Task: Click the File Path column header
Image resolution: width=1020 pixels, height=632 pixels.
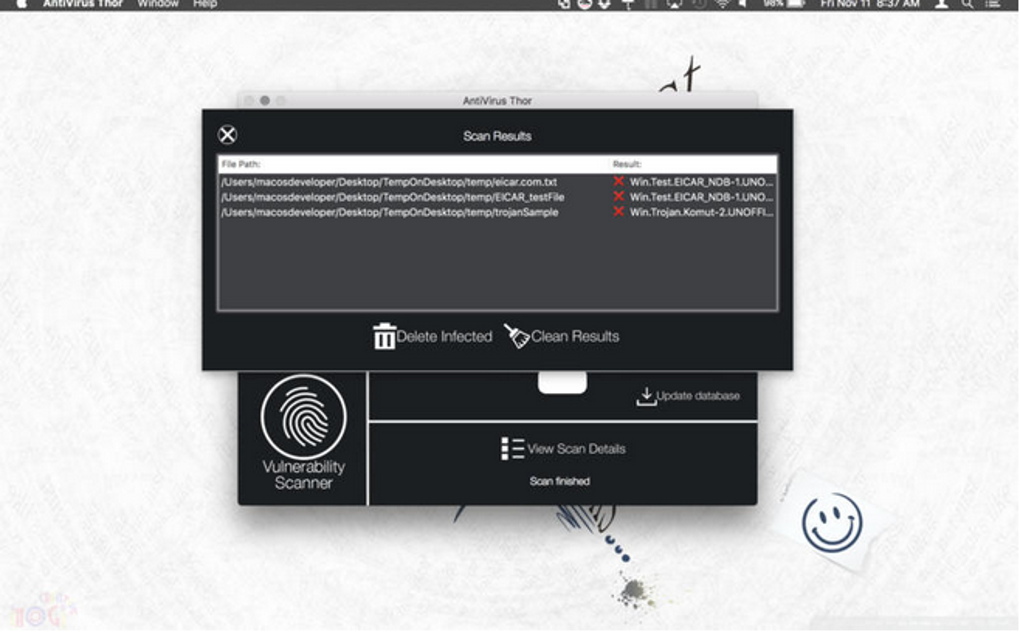Action: (x=241, y=164)
